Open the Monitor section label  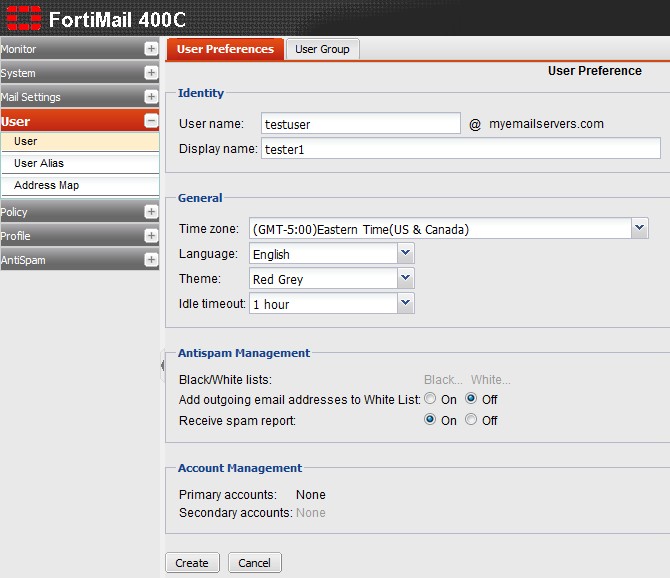(x=18, y=49)
